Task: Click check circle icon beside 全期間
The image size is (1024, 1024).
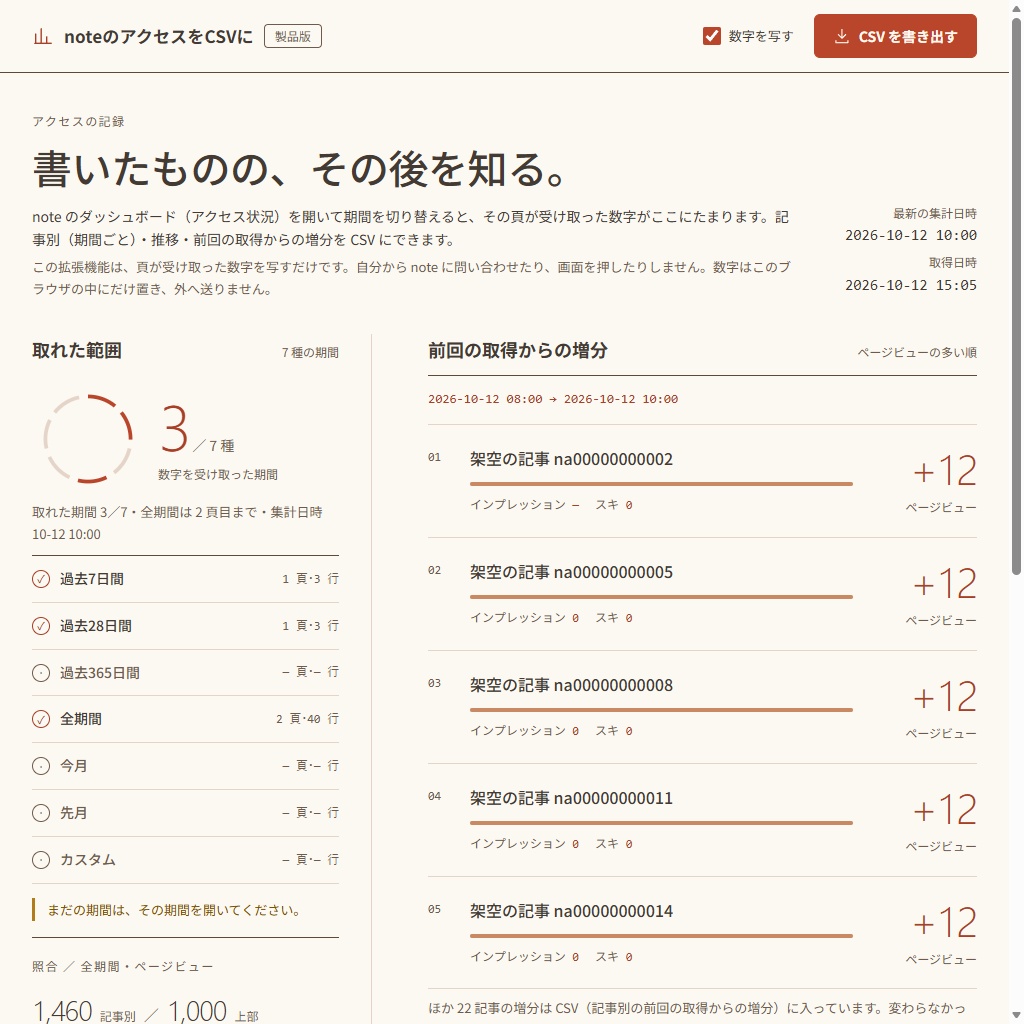Action: coord(41,720)
